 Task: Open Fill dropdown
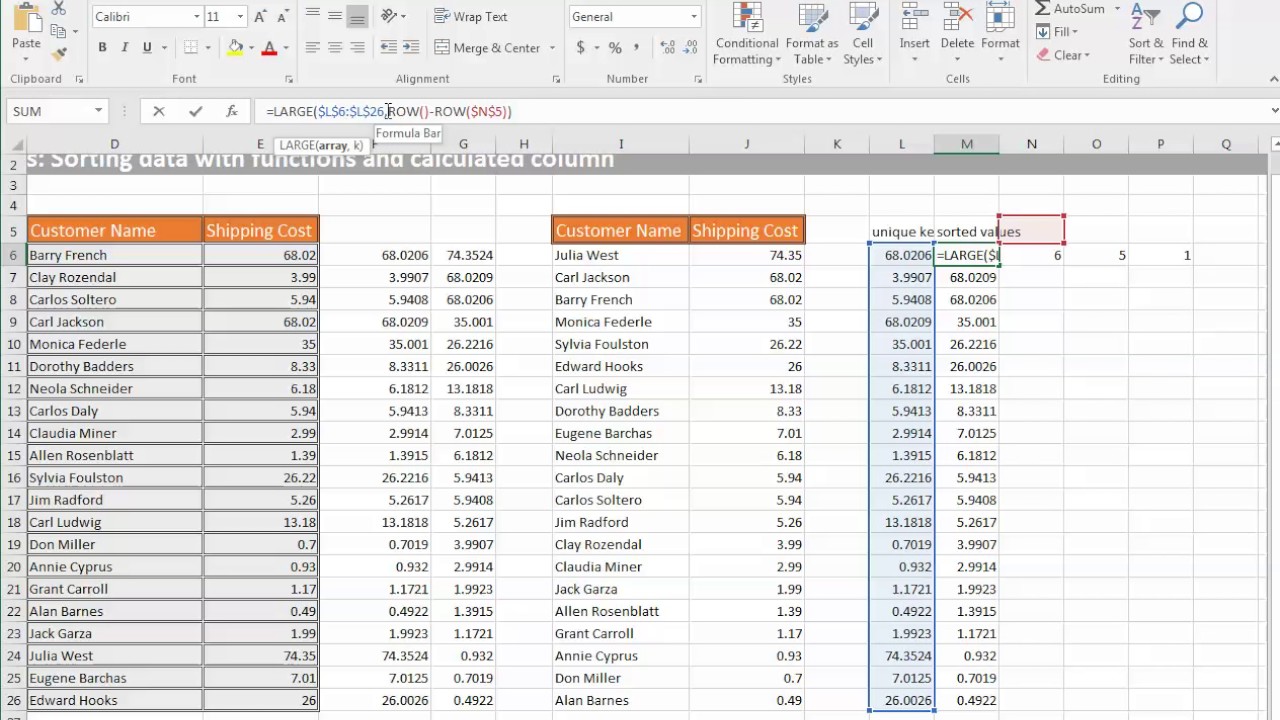tap(1056, 32)
